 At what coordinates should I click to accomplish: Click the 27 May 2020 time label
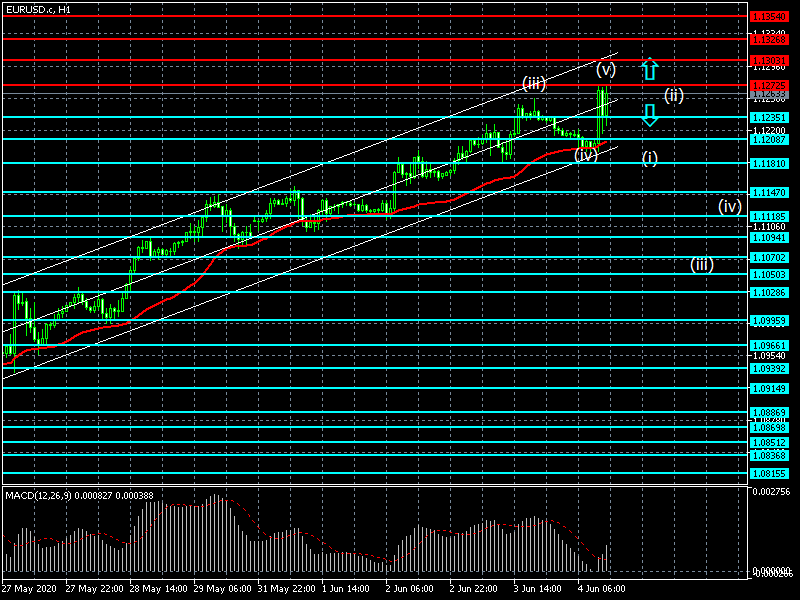[x=29, y=589]
